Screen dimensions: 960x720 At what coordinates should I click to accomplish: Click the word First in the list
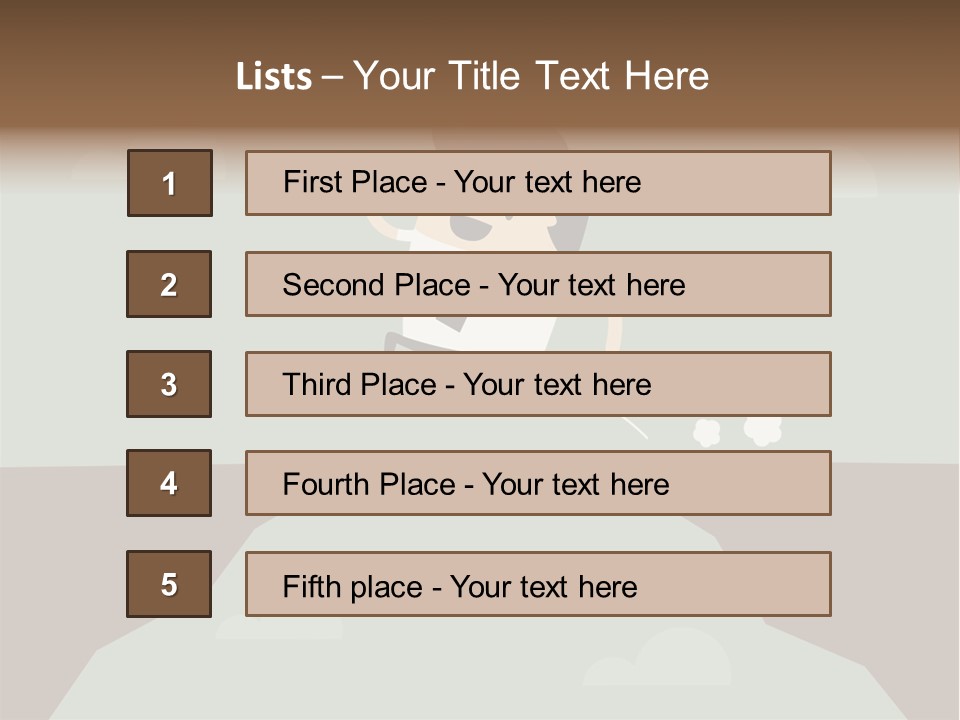310,182
